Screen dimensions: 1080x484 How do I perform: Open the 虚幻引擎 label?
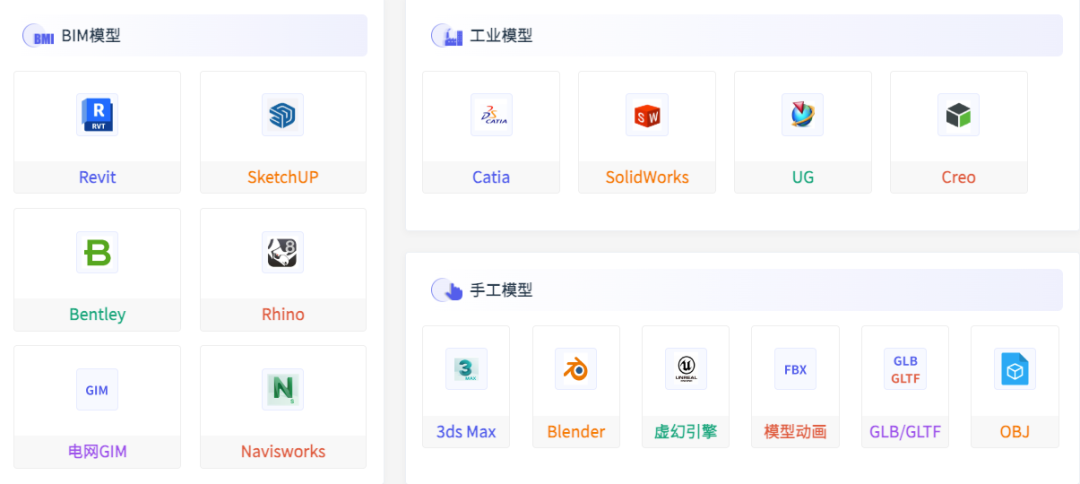(x=686, y=432)
